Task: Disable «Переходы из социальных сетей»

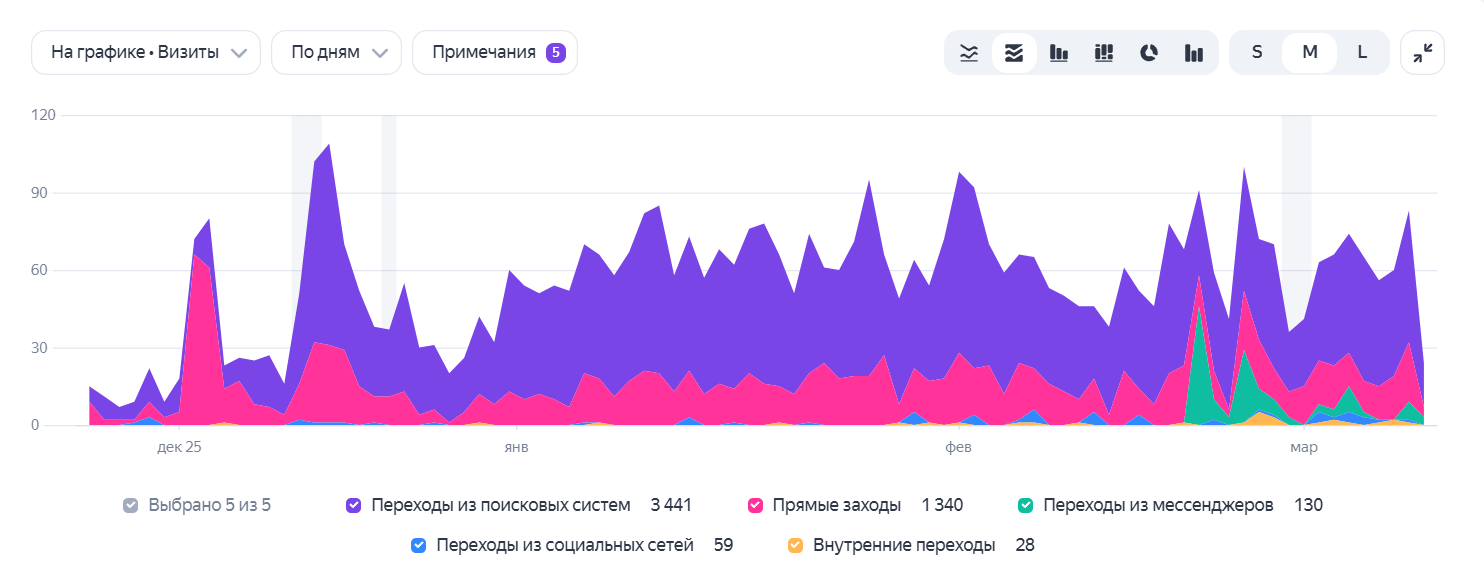Action: coord(419,545)
